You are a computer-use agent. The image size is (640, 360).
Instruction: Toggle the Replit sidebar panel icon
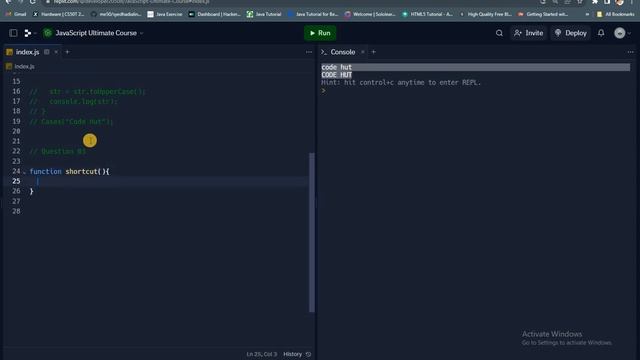(13, 33)
